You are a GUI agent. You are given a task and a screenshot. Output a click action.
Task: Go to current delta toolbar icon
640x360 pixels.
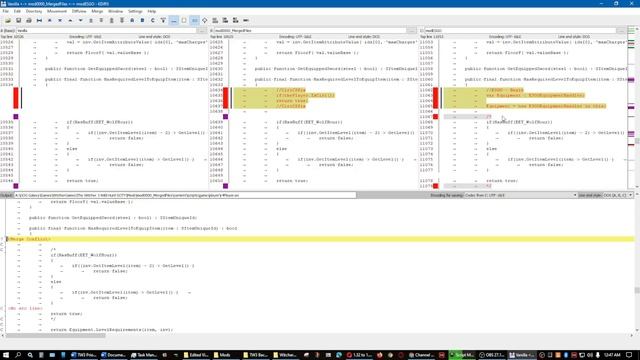point(39,20)
